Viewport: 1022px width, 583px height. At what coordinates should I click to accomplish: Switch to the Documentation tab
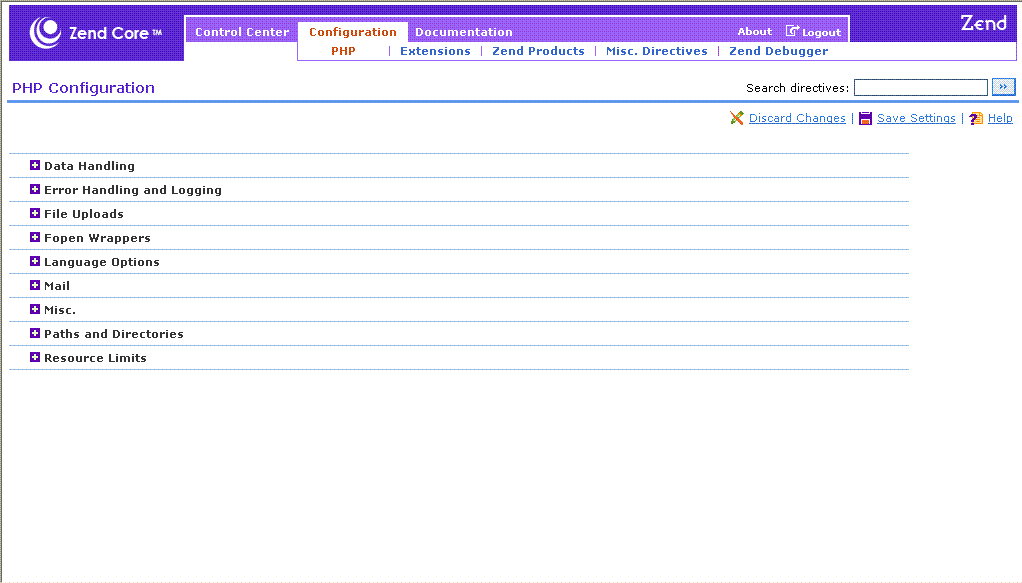463,32
